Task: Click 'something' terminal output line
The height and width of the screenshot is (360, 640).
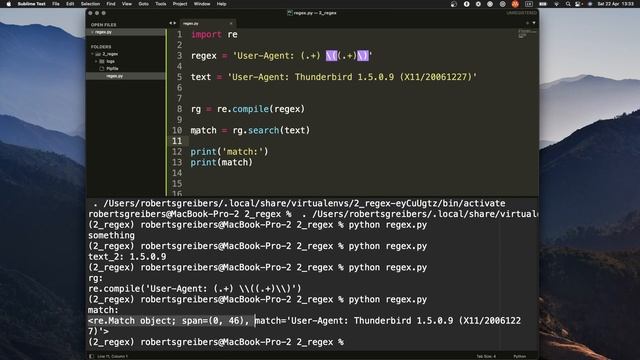Action: point(111,236)
